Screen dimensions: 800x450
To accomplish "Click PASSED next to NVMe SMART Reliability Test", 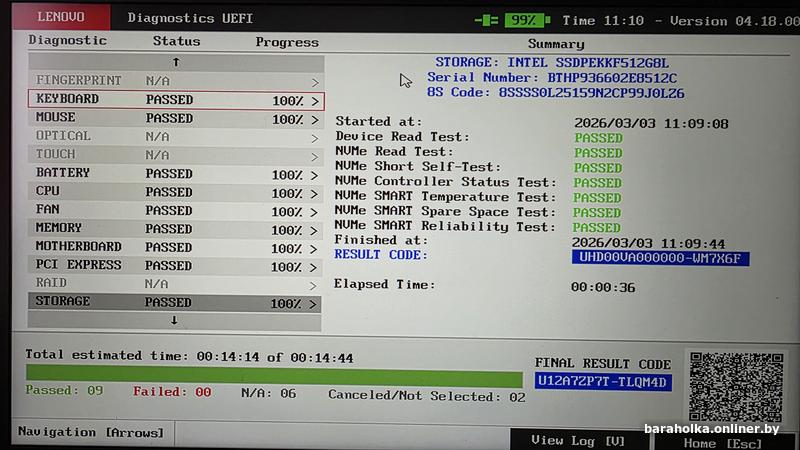I will tap(596, 228).
